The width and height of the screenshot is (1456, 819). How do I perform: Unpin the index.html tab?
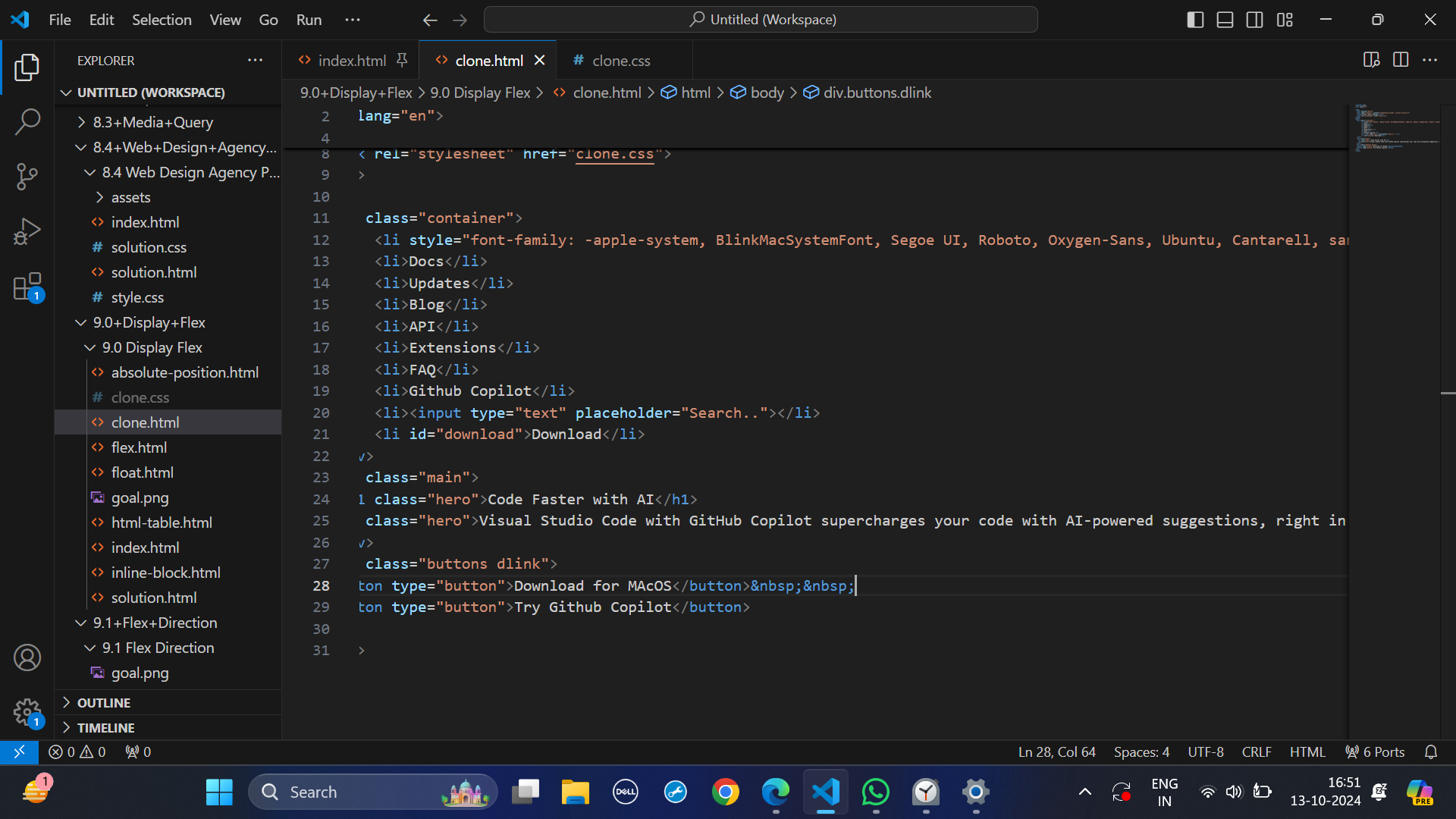pyautogui.click(x=403, y=59)
